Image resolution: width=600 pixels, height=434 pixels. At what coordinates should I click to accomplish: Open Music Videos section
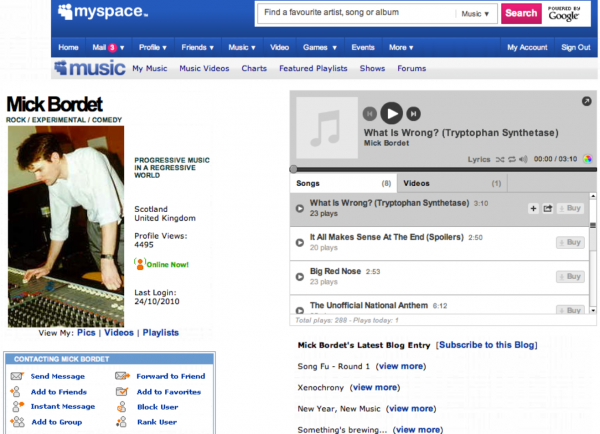204,69
